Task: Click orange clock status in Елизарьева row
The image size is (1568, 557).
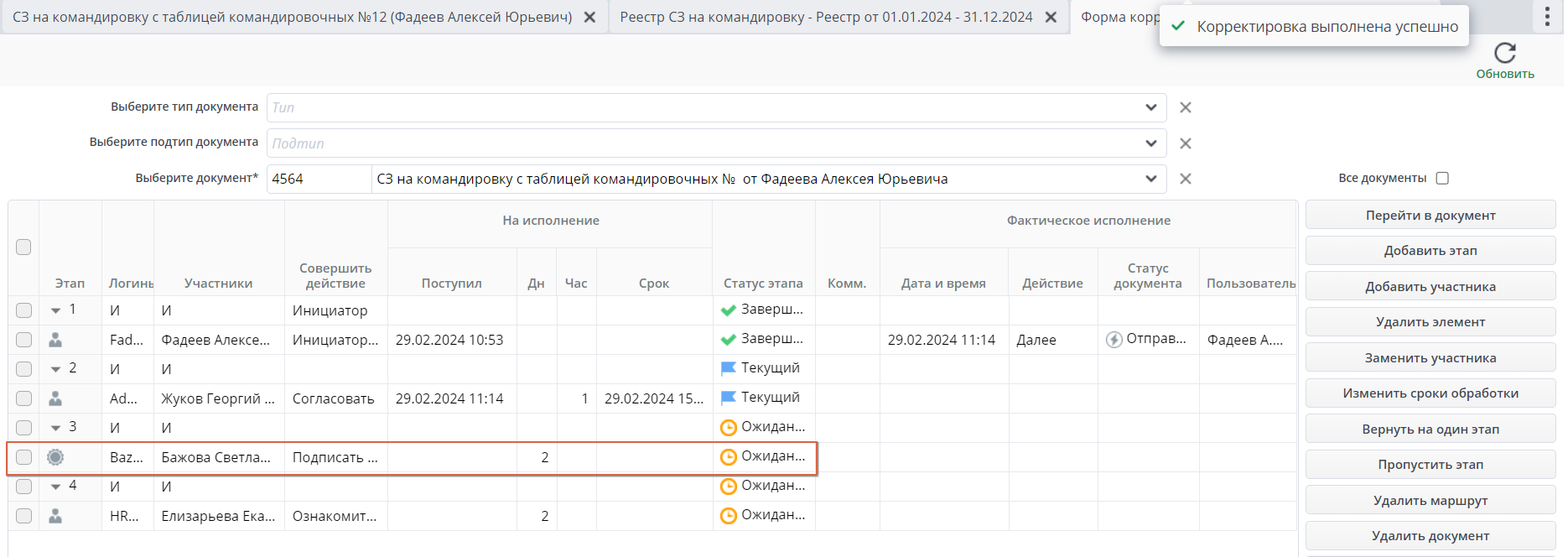Action: click(728, 516)
